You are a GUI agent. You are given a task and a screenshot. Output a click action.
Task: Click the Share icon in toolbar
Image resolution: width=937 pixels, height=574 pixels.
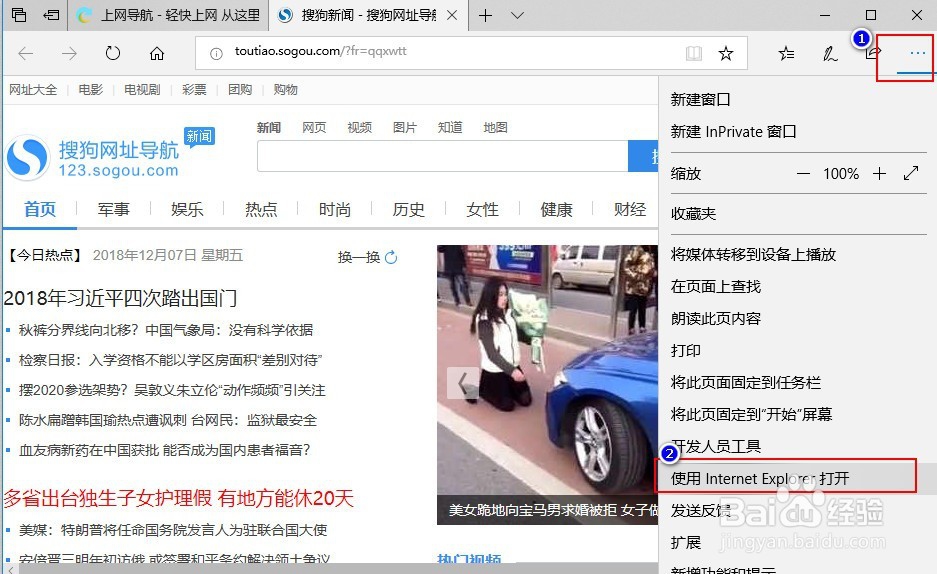pyautogui.click(x=873, y=54)
